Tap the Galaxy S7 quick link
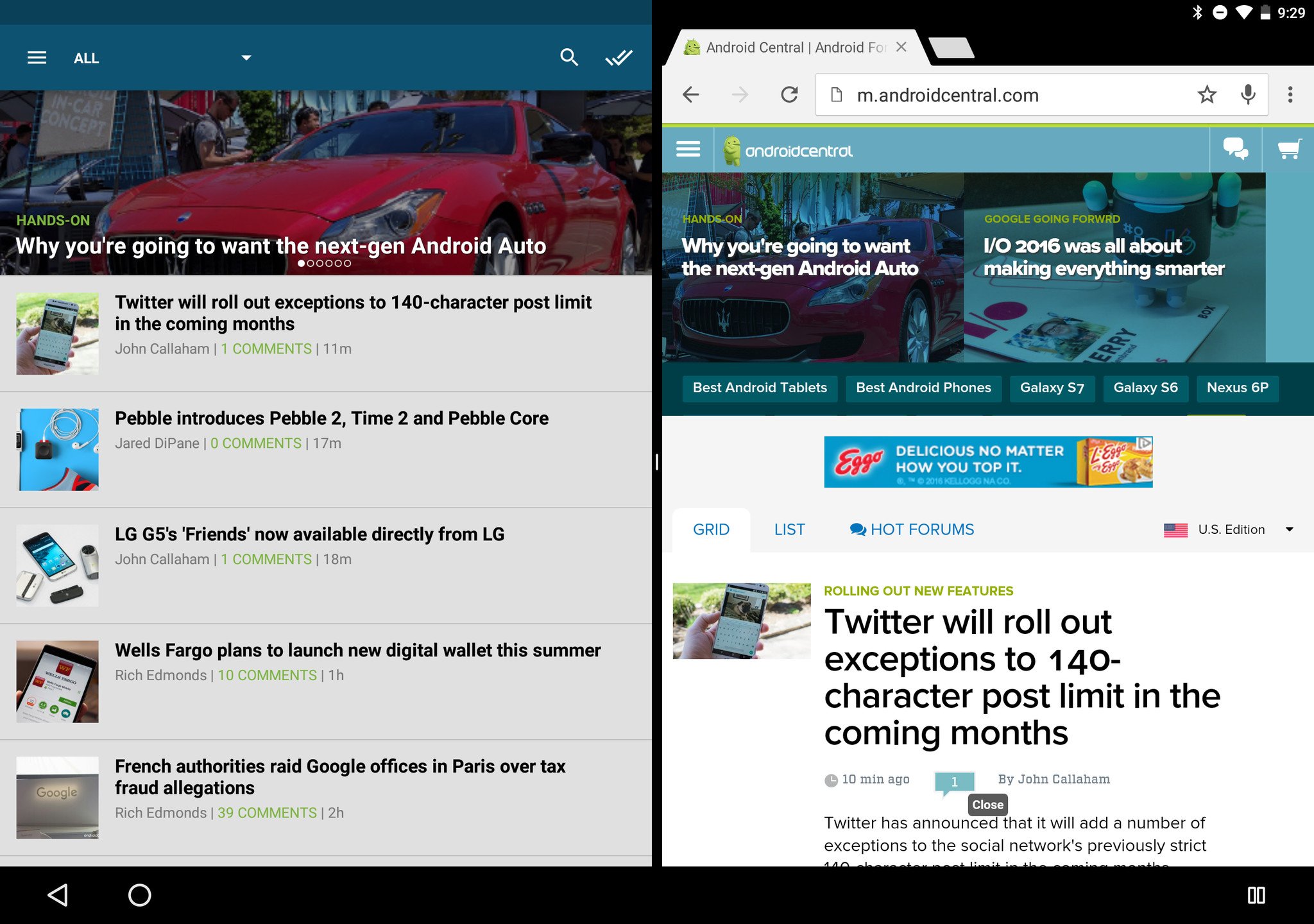1314x924 pixels. [x=1052, y=388]
